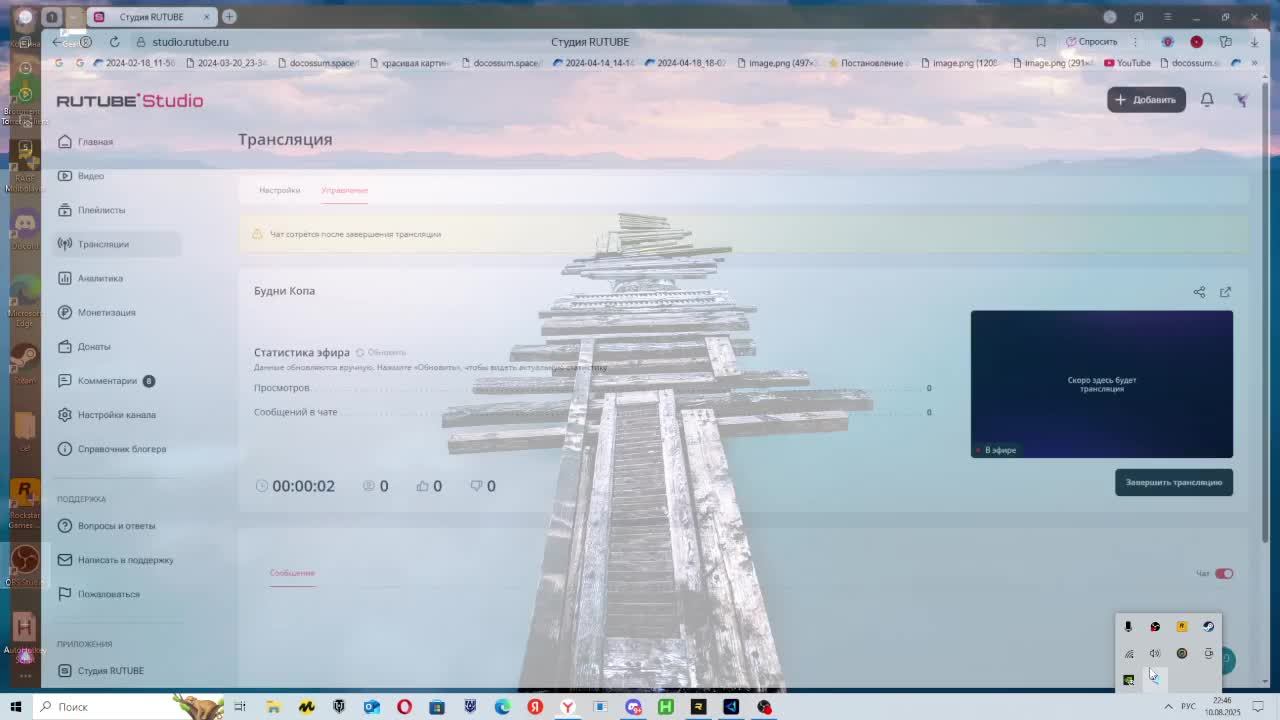Click Написать в поддержку
Image resolution: width=1280 pixels, height=720 pixels.
click(x=116, y=560)
